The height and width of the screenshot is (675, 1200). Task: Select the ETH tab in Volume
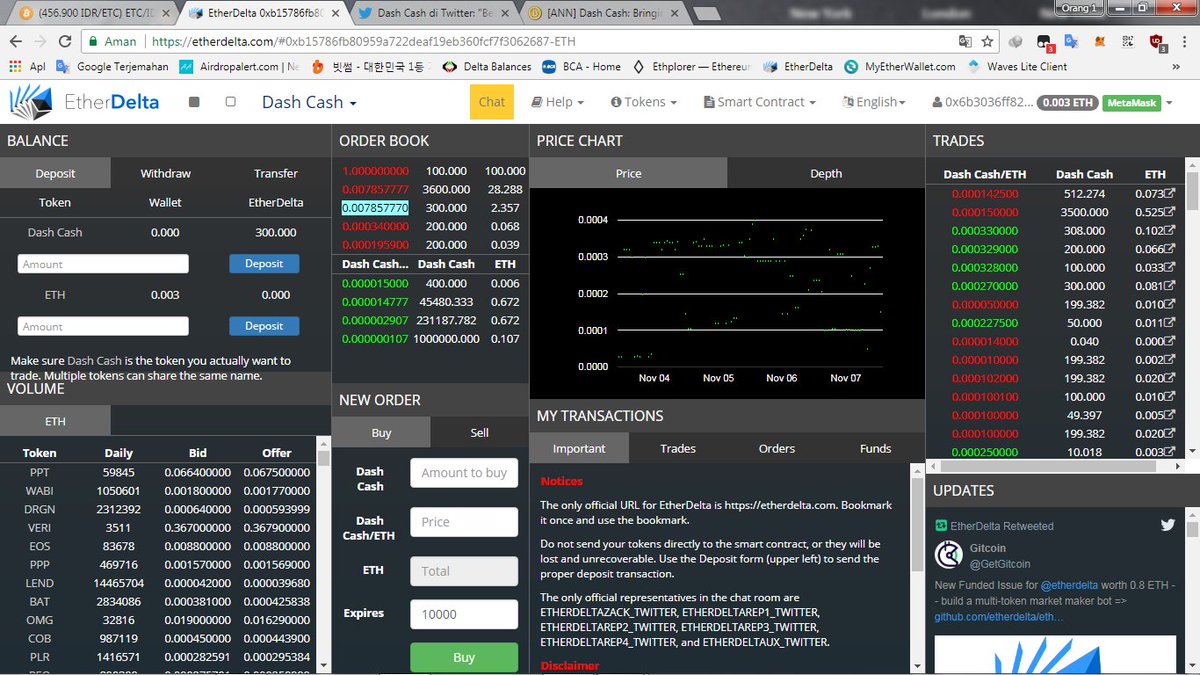tap(55, 421)
